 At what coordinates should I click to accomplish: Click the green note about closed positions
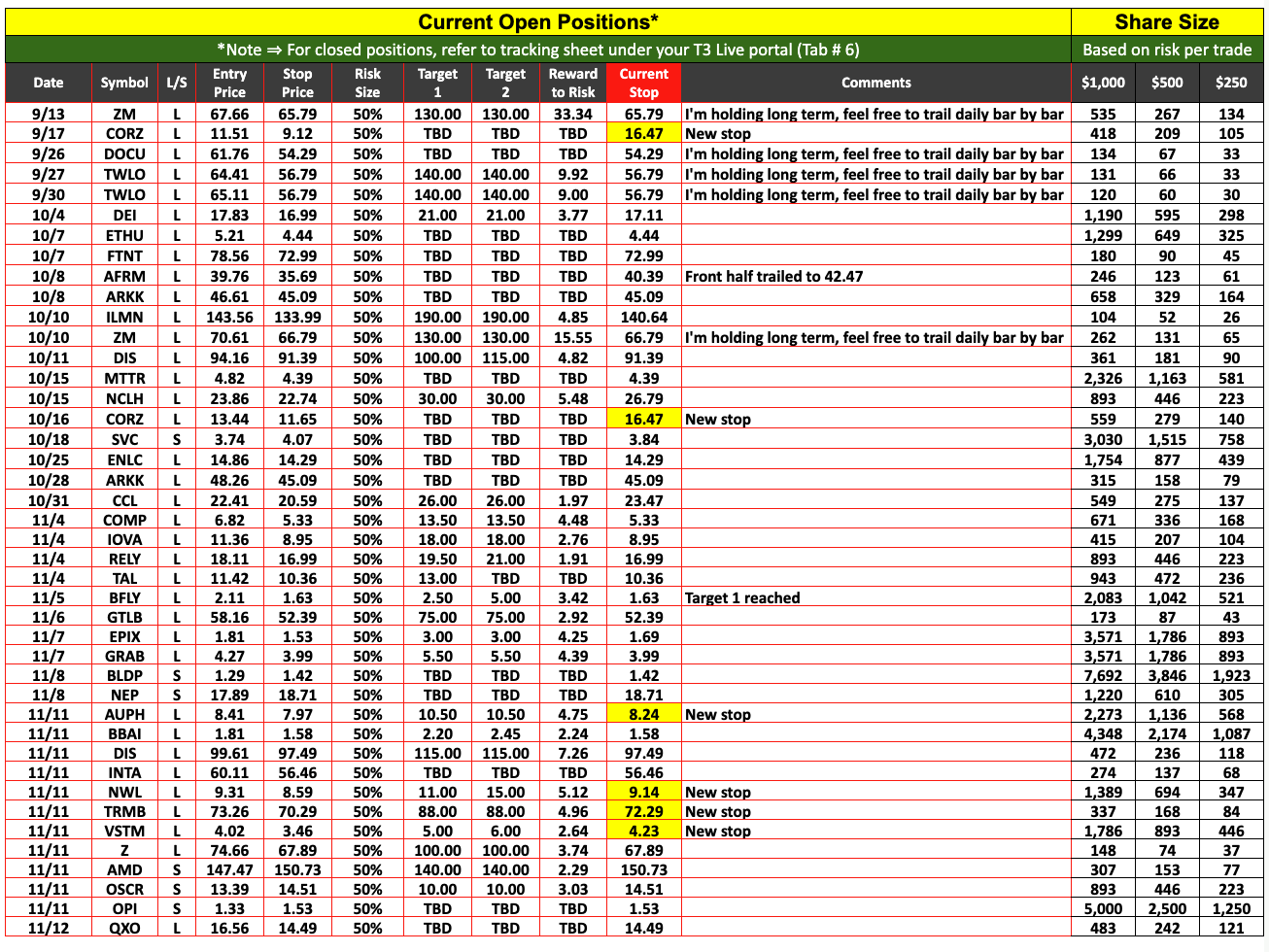(537, 50)
